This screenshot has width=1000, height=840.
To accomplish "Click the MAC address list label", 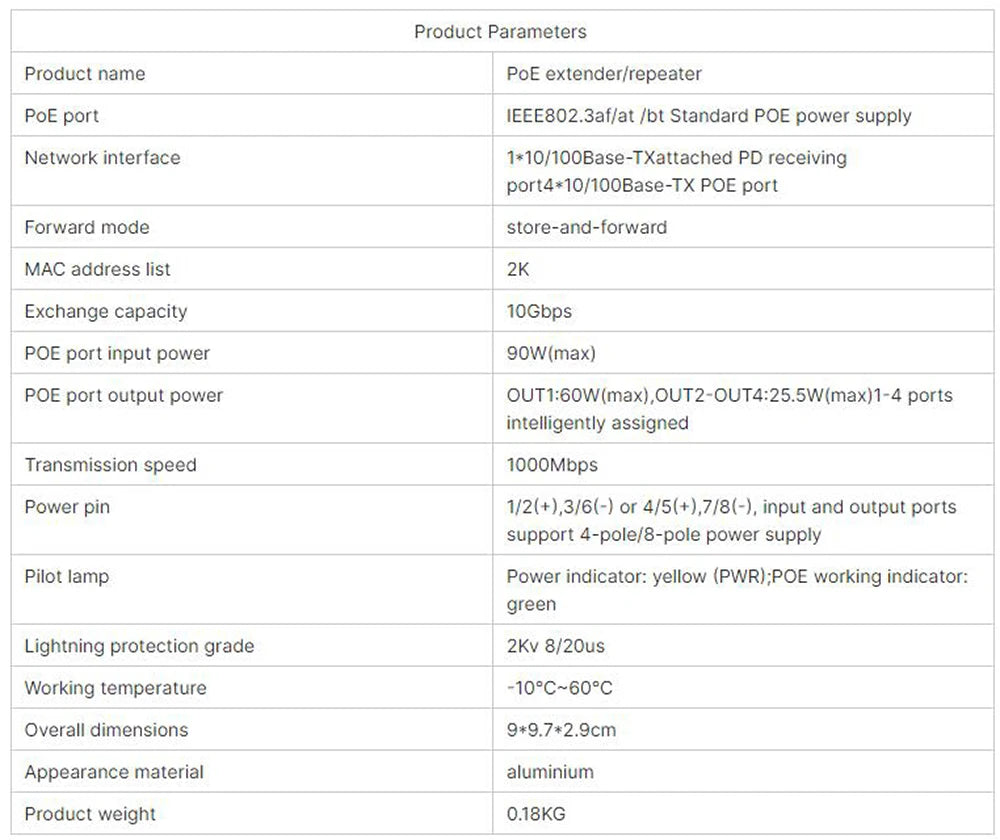I will coord(97,270).
